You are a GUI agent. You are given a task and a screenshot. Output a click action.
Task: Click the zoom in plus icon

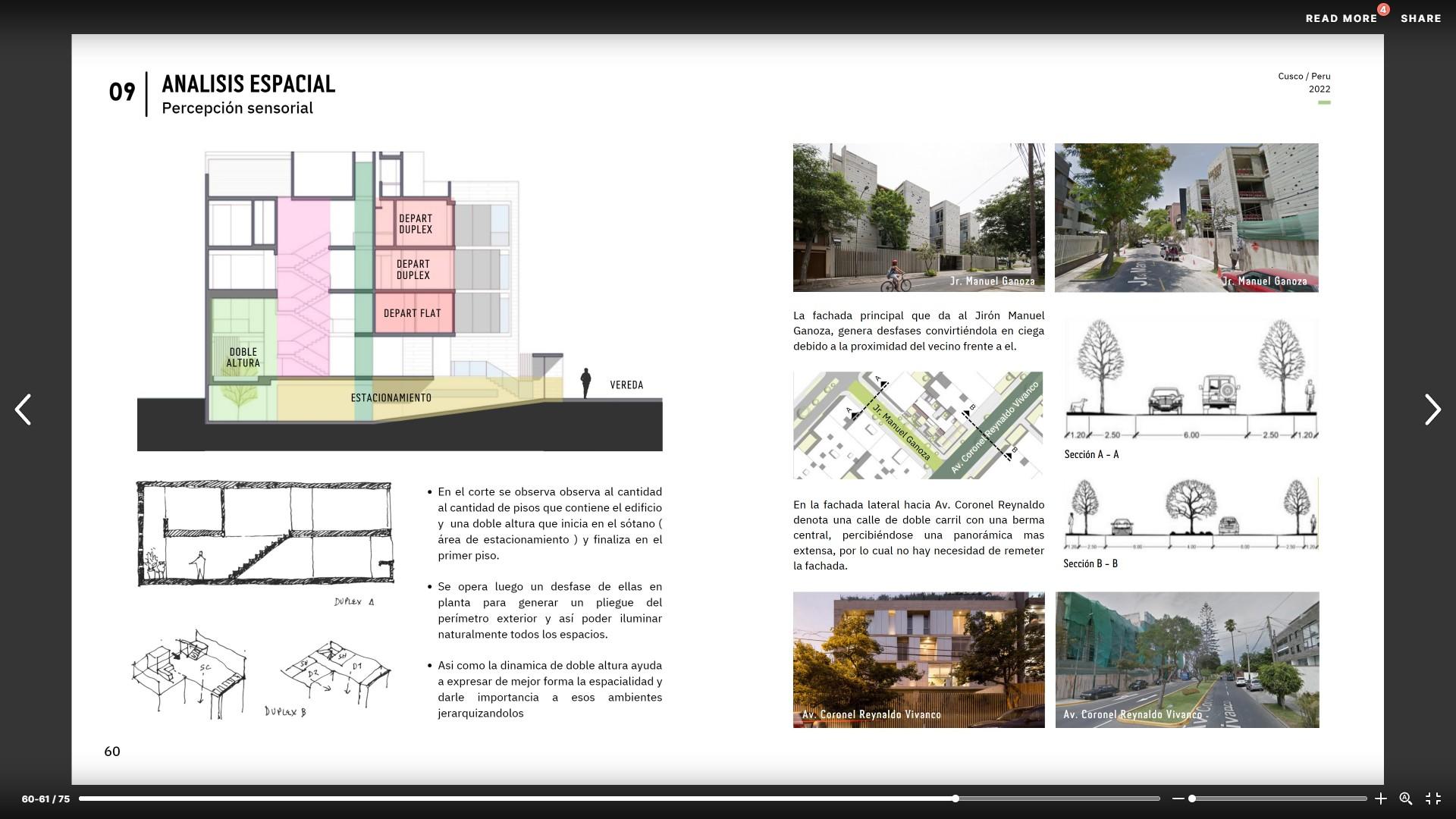coord(1381,799)
